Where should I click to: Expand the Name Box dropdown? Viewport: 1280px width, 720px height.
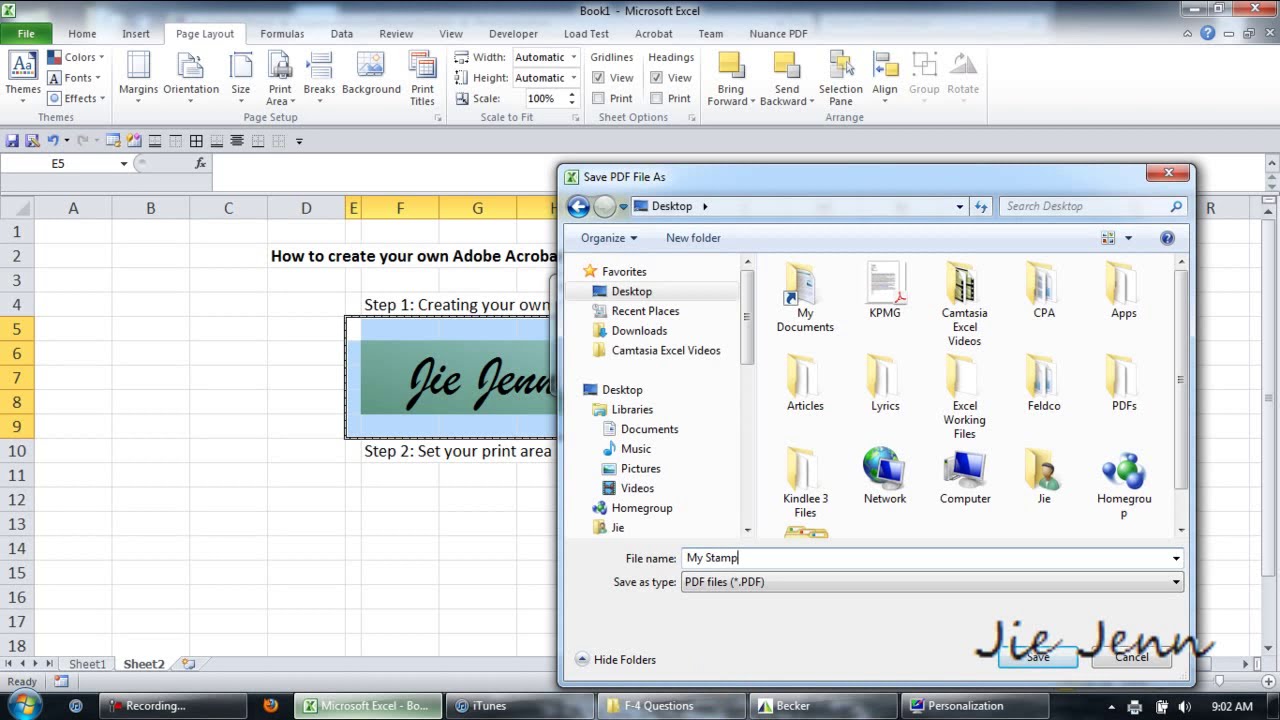tap(124, 163)
